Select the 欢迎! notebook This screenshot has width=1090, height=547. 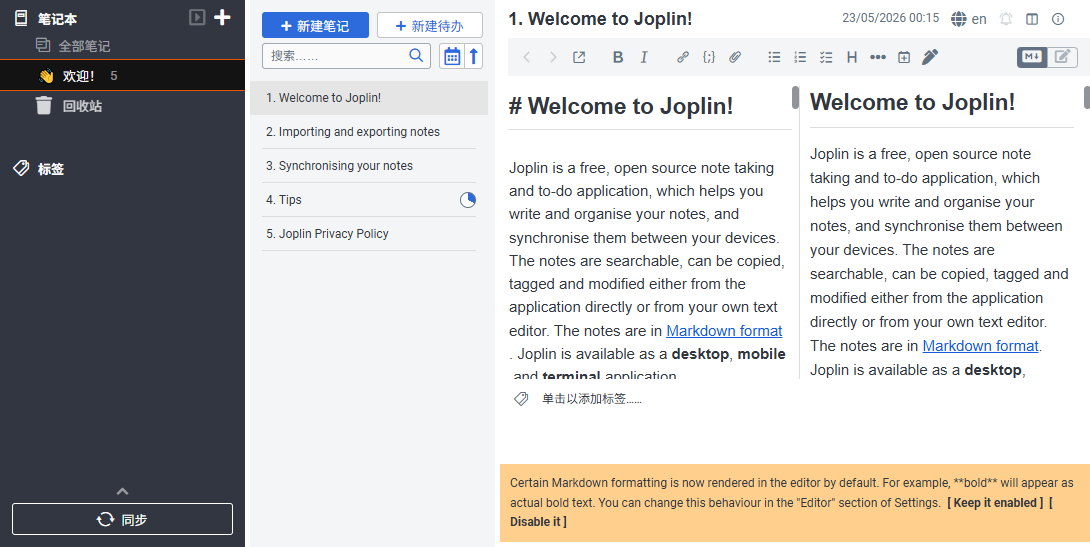pyautogui.click(x=122, y=76)
